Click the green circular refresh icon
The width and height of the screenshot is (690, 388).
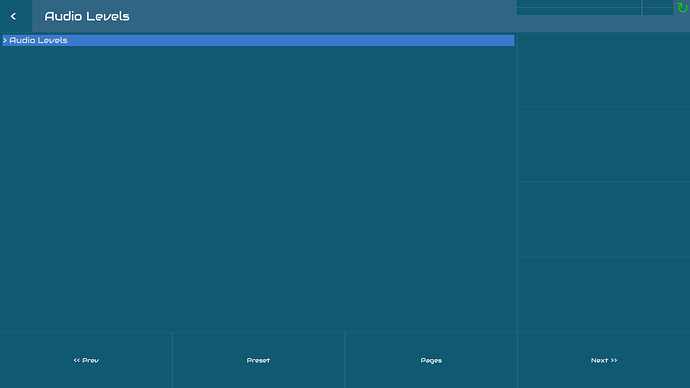point(683,7)
